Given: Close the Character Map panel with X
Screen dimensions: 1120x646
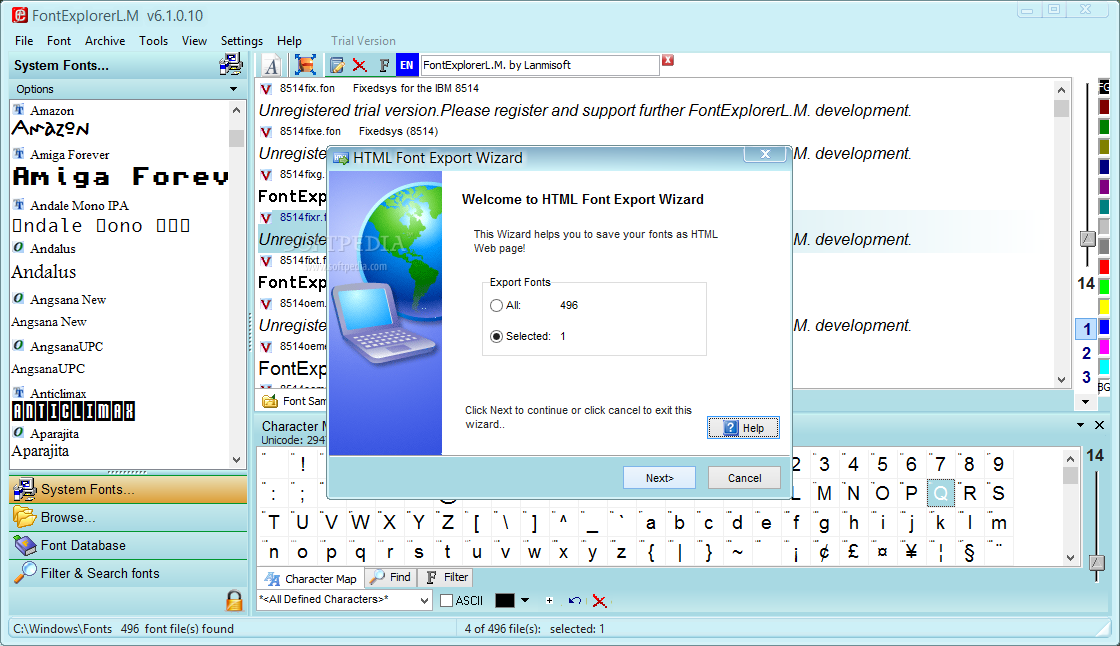Looking at the screenshot, I should pyautogui.click(x=1099, y=425).
